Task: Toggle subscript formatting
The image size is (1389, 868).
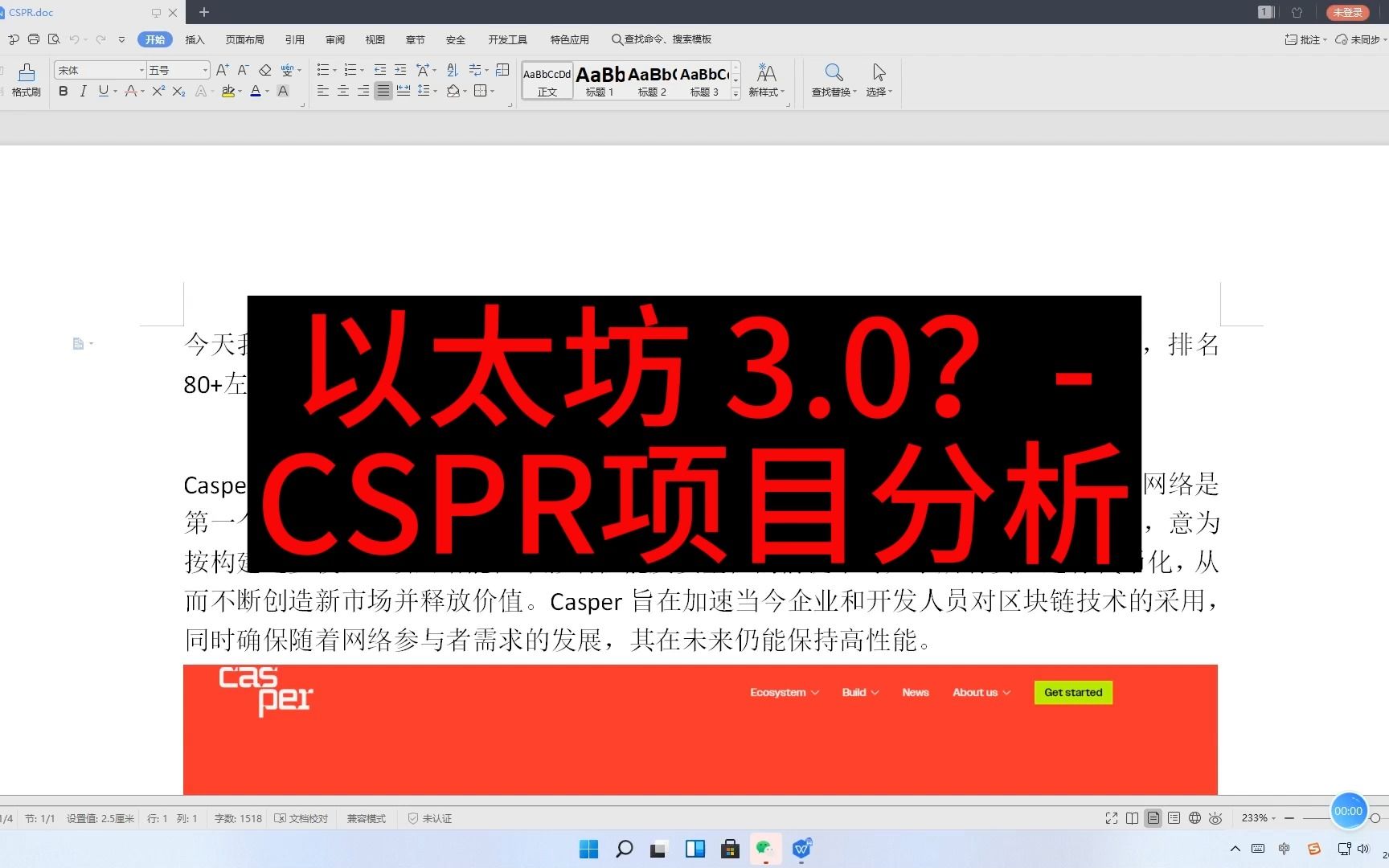Action: 178,92
